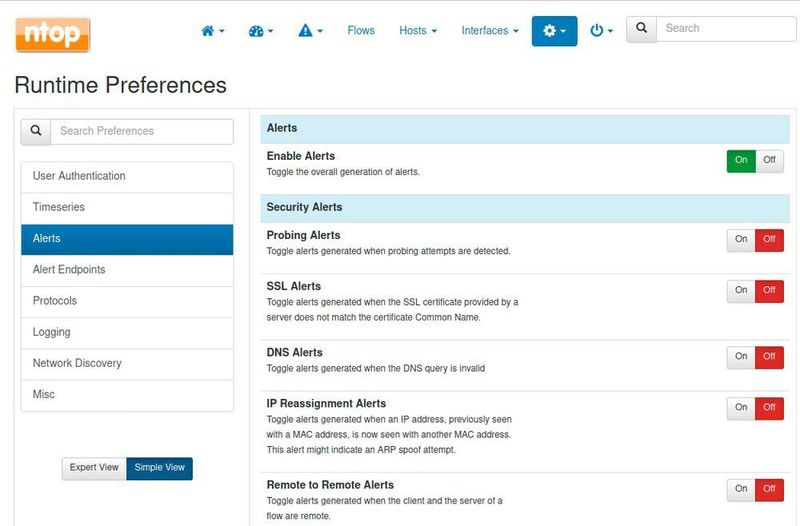This screenshot has width=800, height=526.
Task: Focus the Search Preferences field
Action: [x=142, y=131]
